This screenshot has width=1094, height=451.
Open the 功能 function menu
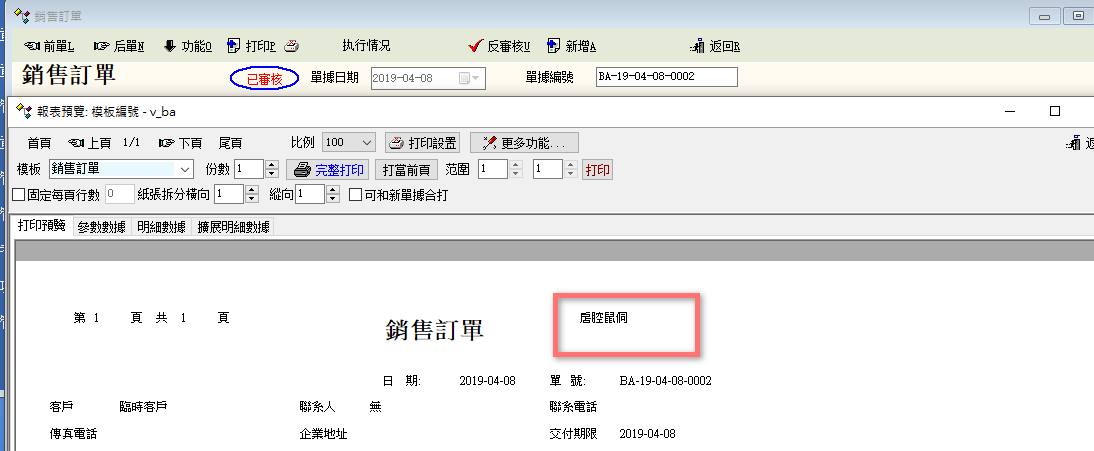(x=187, y=46)
